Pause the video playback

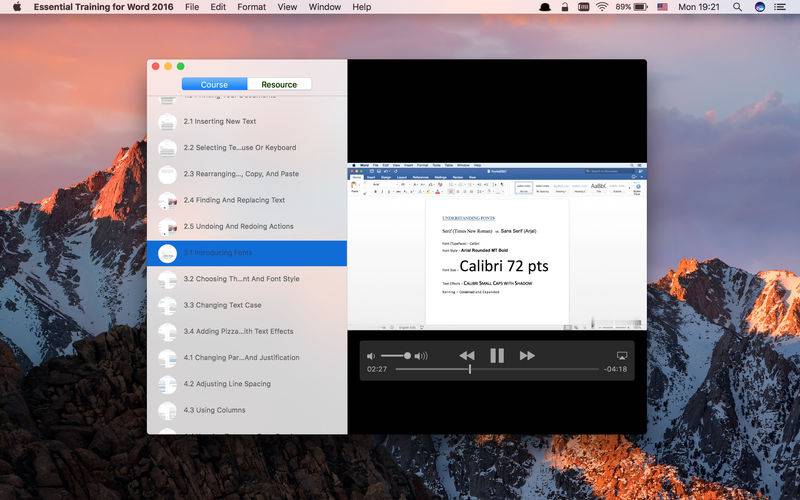pyautogui.click(x=497, y=356)
